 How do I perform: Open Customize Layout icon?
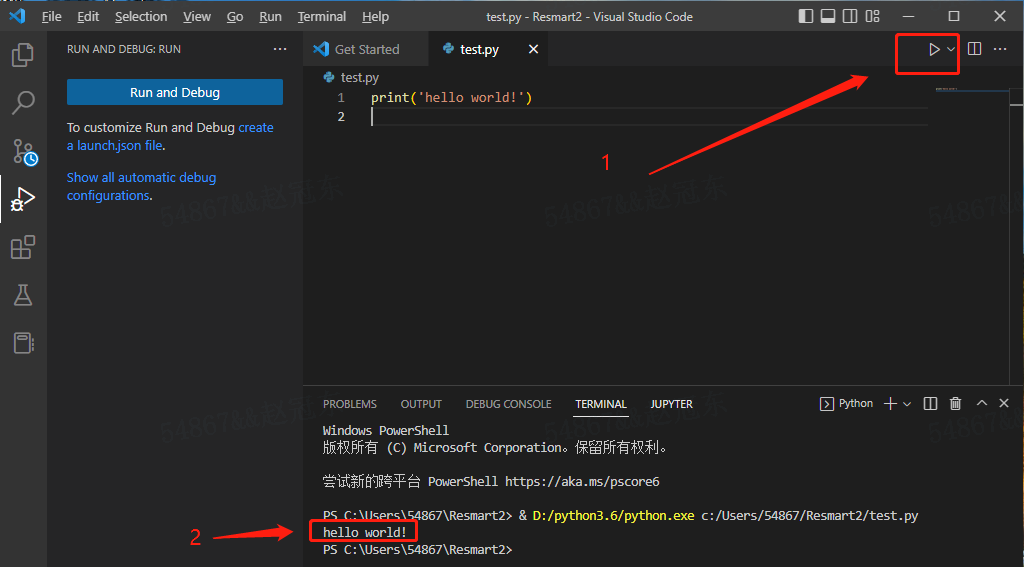click(x=872, y=16)
